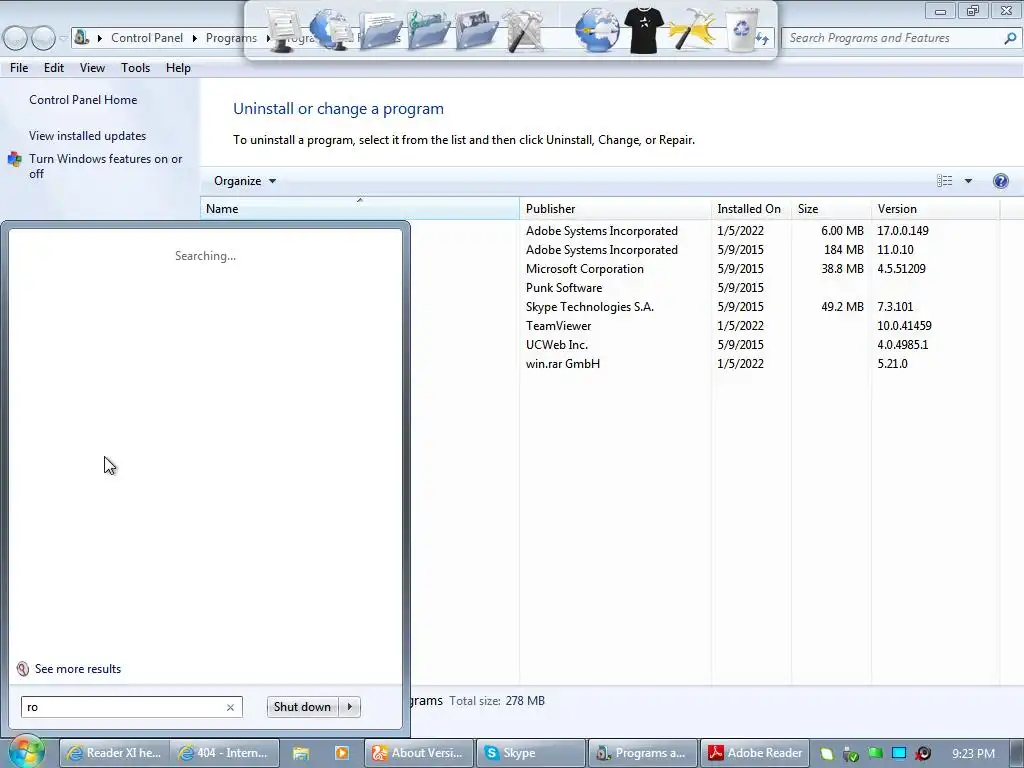The image size is (1024, 768).
Task: Expand the arrow after Control Panel breadcrumb
Action: (195, 38)
